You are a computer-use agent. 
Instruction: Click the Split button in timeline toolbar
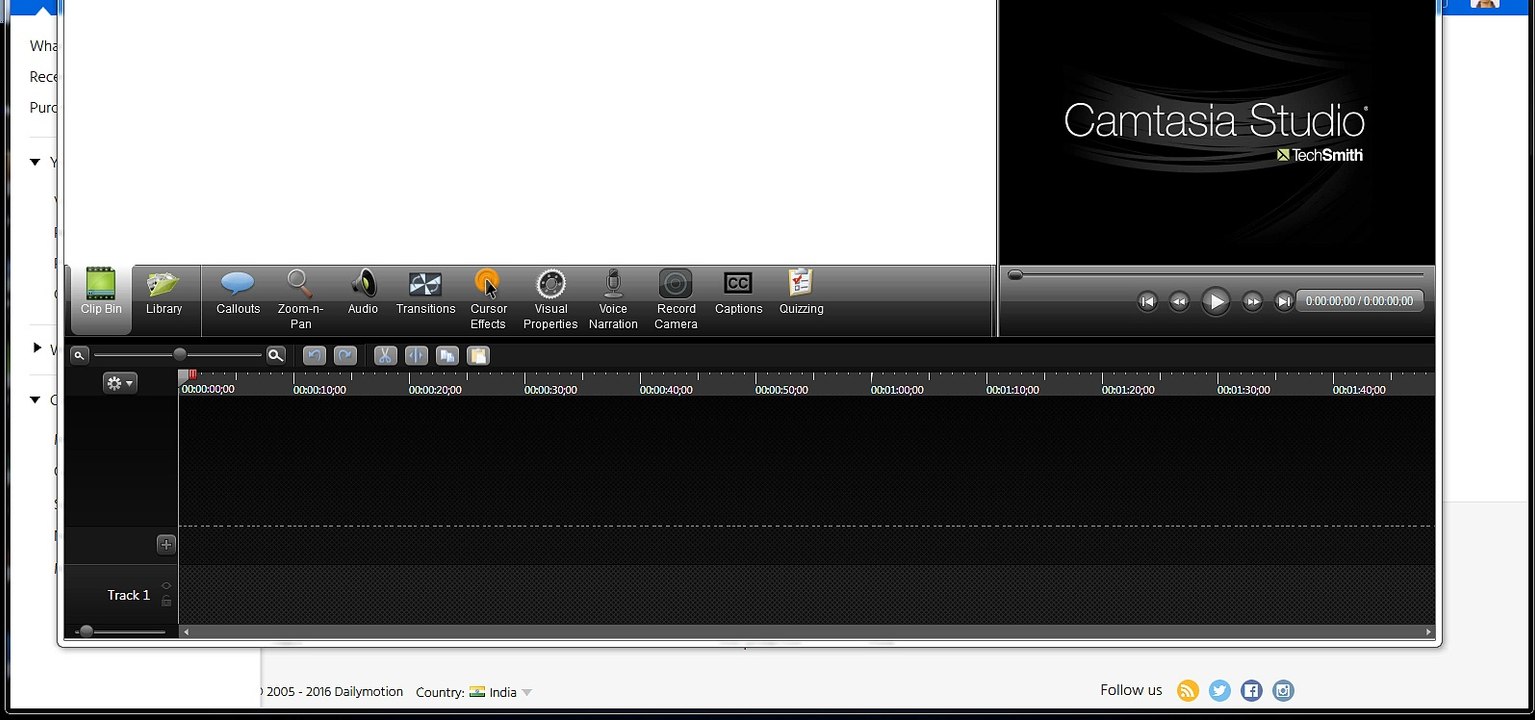tap(416, 355)
